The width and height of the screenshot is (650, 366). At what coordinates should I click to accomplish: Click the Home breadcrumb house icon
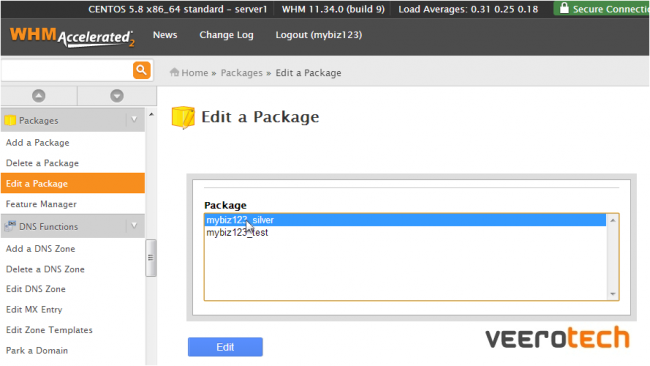(x=175, y=72)
